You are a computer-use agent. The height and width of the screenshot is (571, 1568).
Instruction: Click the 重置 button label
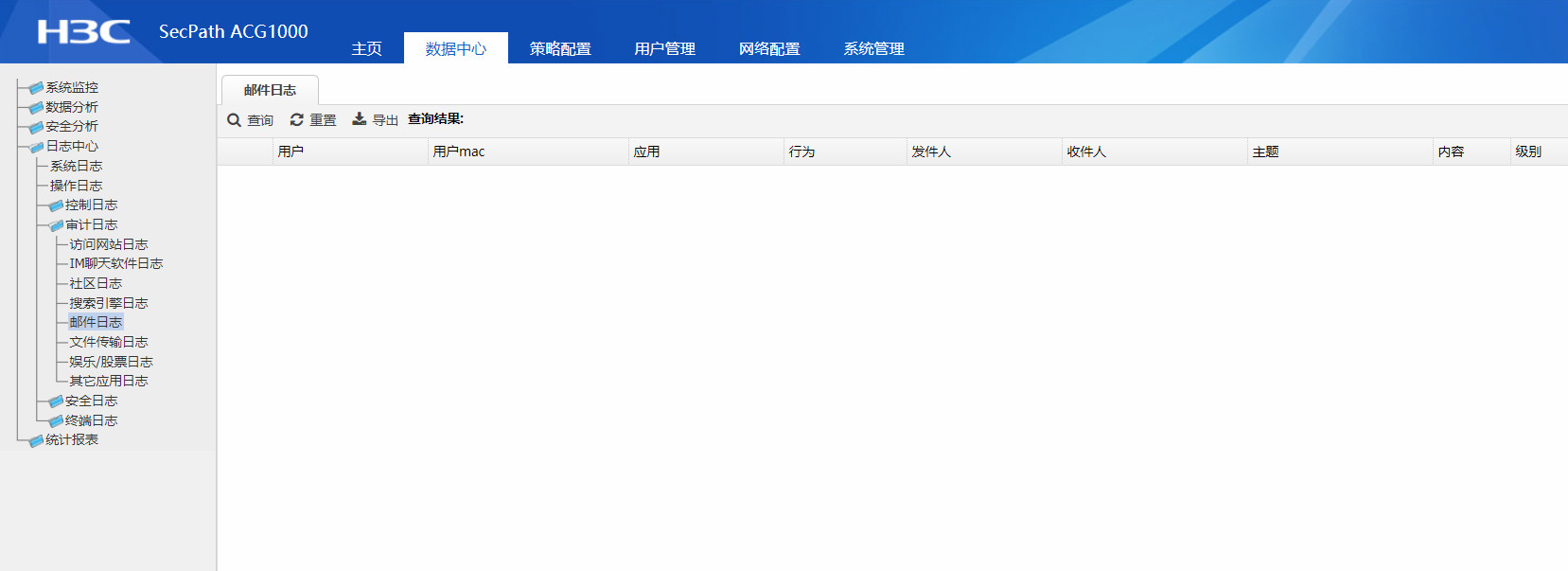pos(323,120)
